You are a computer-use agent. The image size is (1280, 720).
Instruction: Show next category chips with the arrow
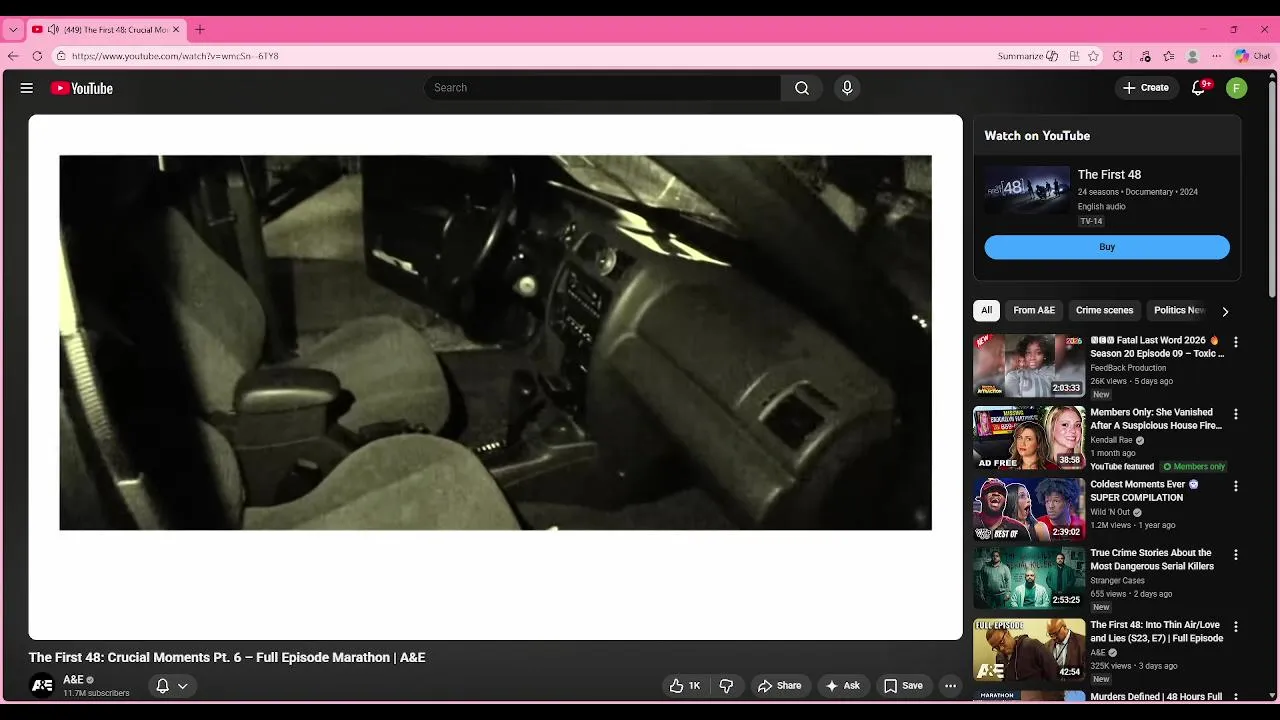[x=1225, y=311]
